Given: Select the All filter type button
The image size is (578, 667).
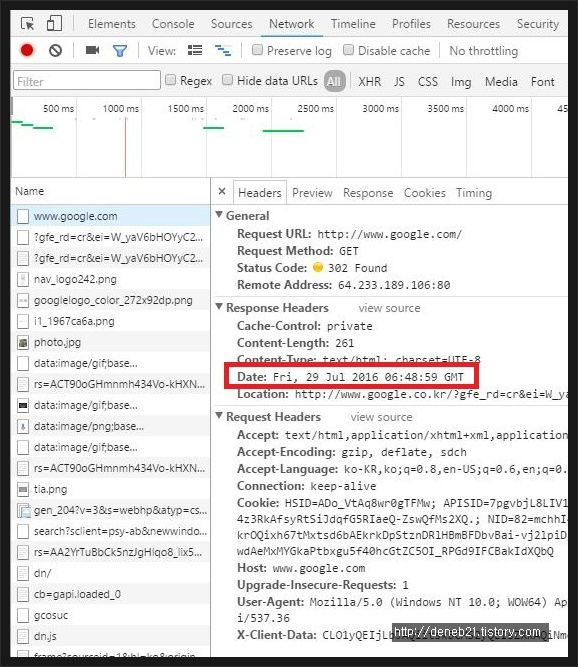Looking at the screenshot, I should 334,81.
